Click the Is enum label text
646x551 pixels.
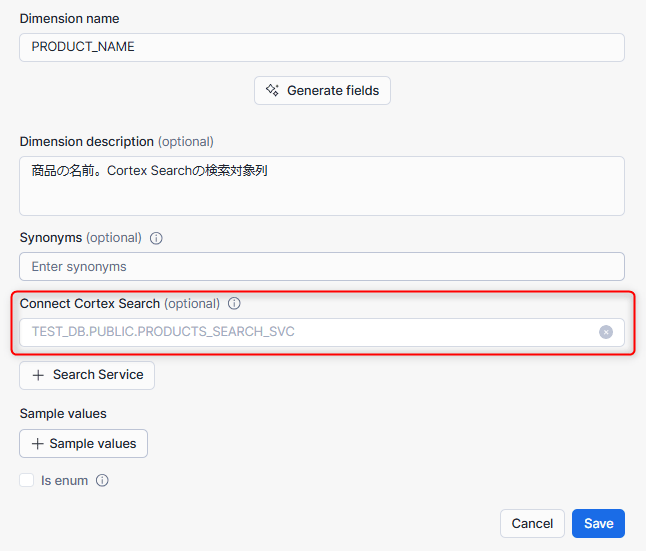click(x=64, y=480)
